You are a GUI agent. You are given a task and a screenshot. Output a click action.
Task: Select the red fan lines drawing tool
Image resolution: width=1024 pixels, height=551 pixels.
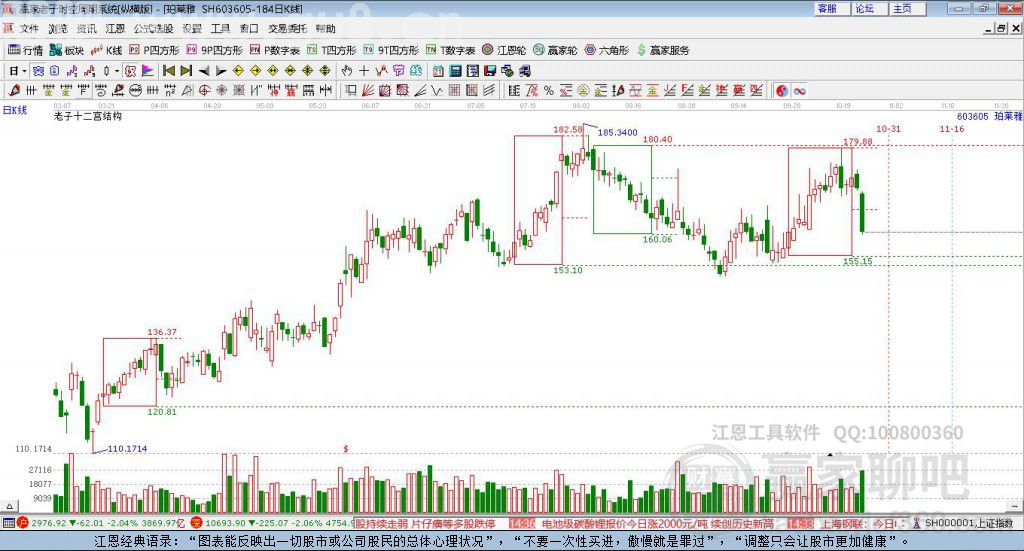coord(368,91)
